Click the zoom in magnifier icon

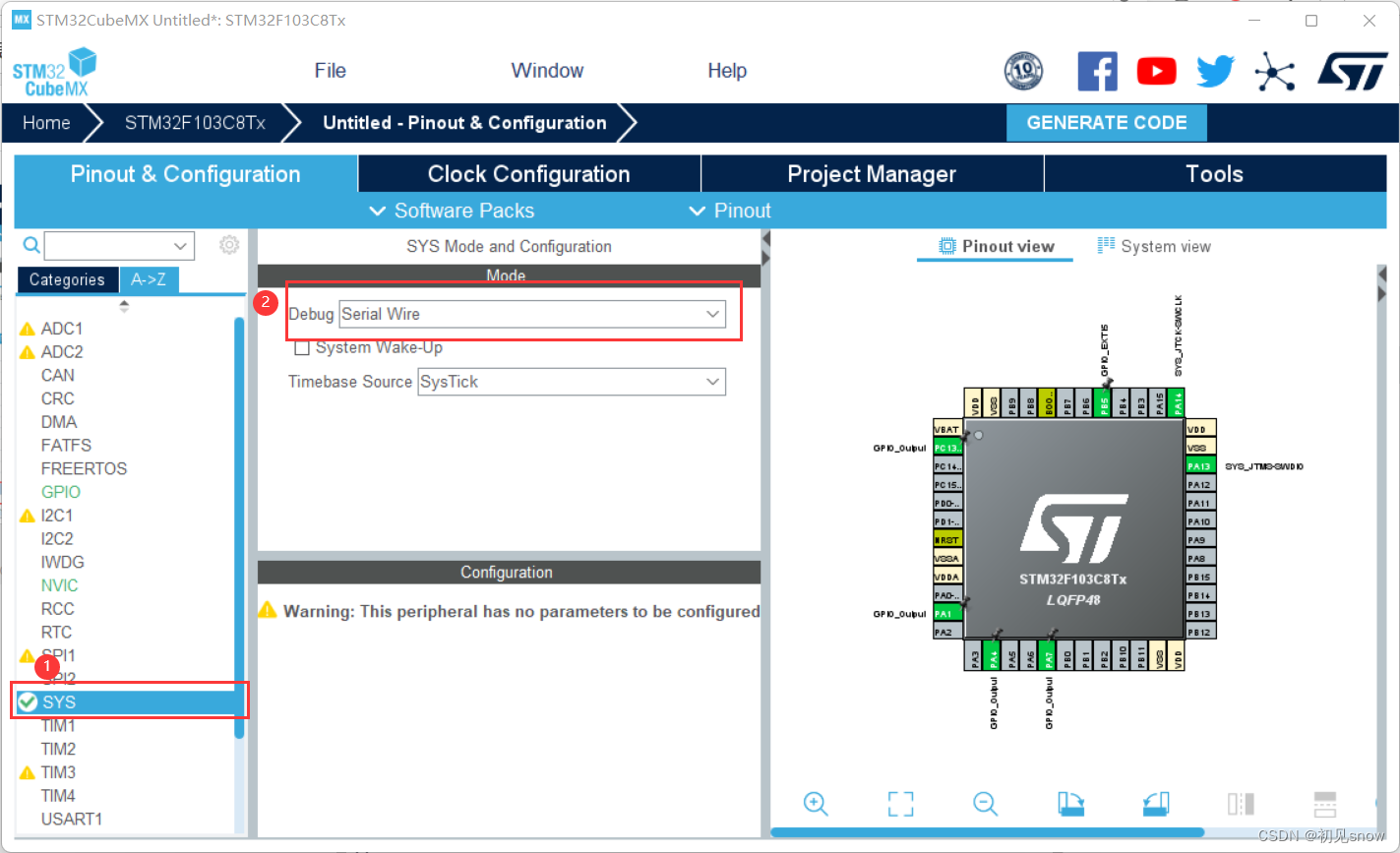tap(816, 804)
